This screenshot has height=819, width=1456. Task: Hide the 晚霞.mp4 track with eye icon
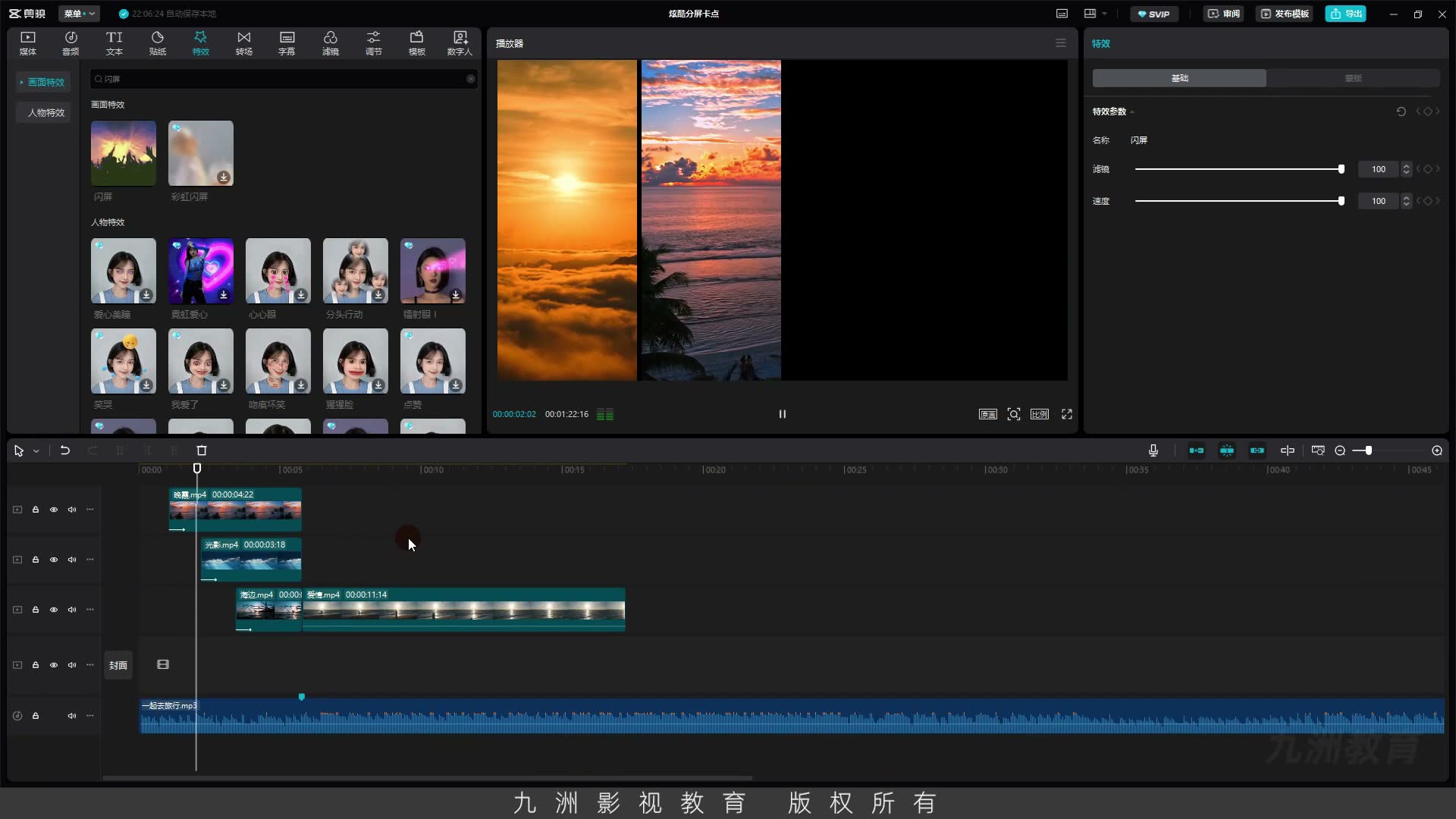[54, 510]
